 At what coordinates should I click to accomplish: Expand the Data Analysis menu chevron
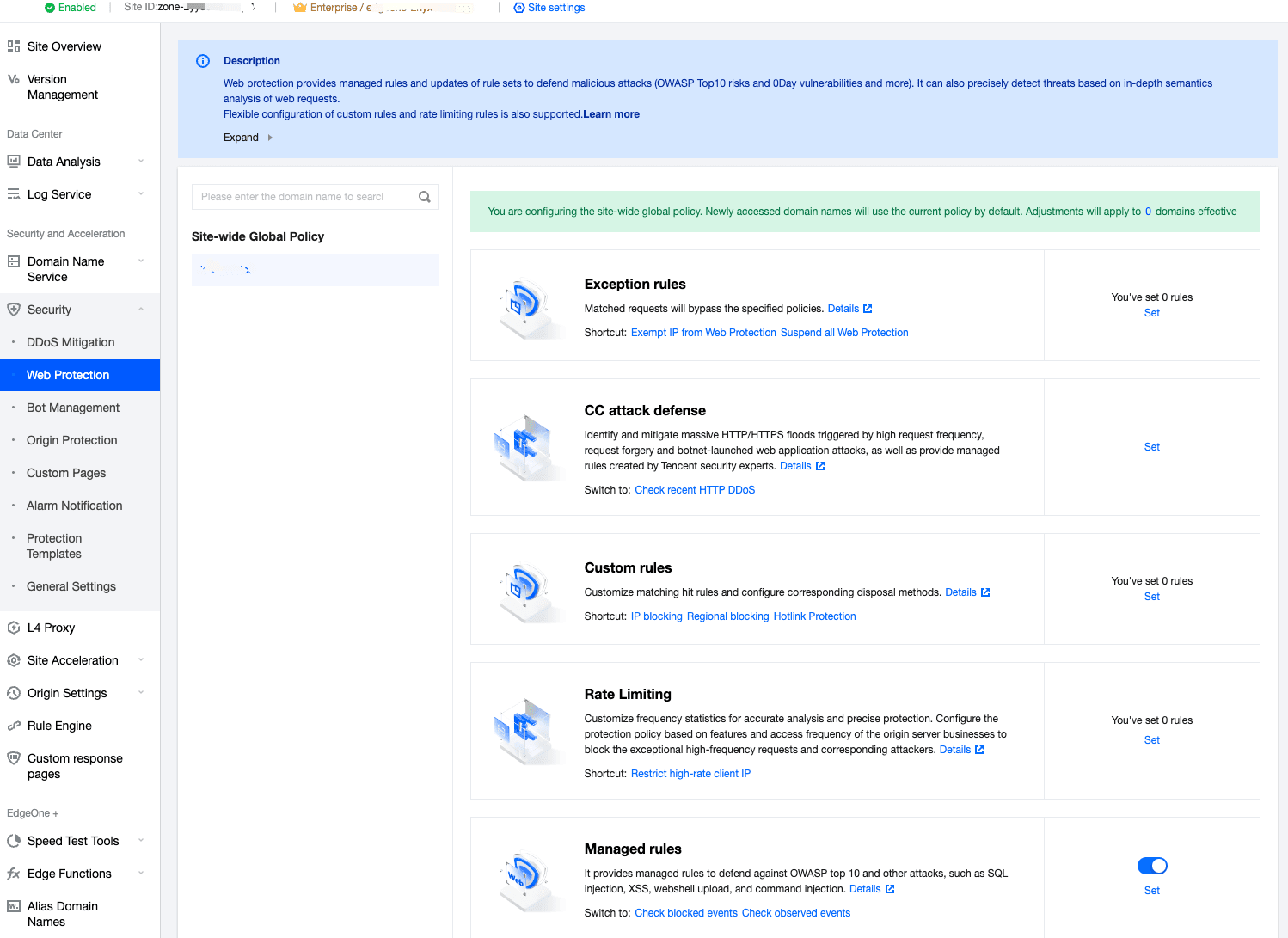pyautogui.click(x=141, y=161)
